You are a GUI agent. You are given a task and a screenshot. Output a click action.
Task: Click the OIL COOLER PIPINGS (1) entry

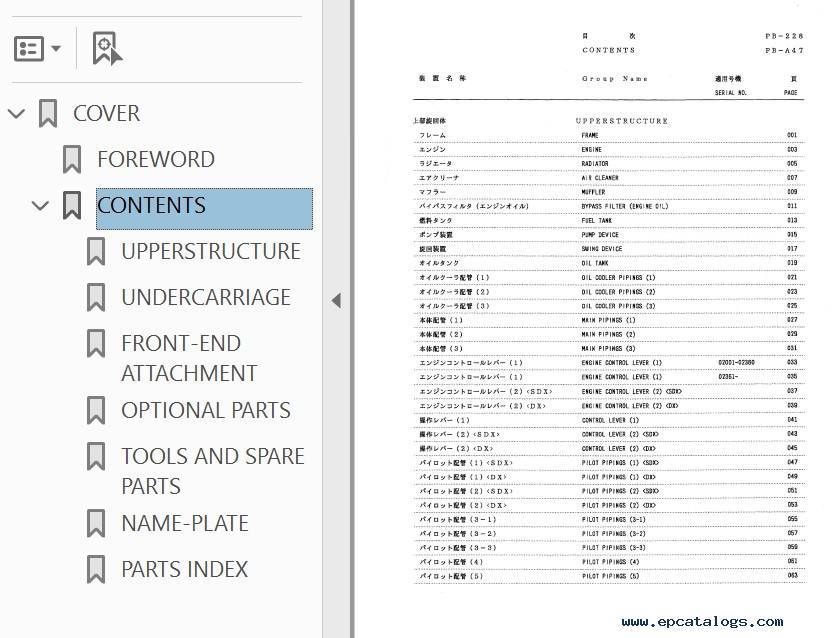tap(618, 278)
